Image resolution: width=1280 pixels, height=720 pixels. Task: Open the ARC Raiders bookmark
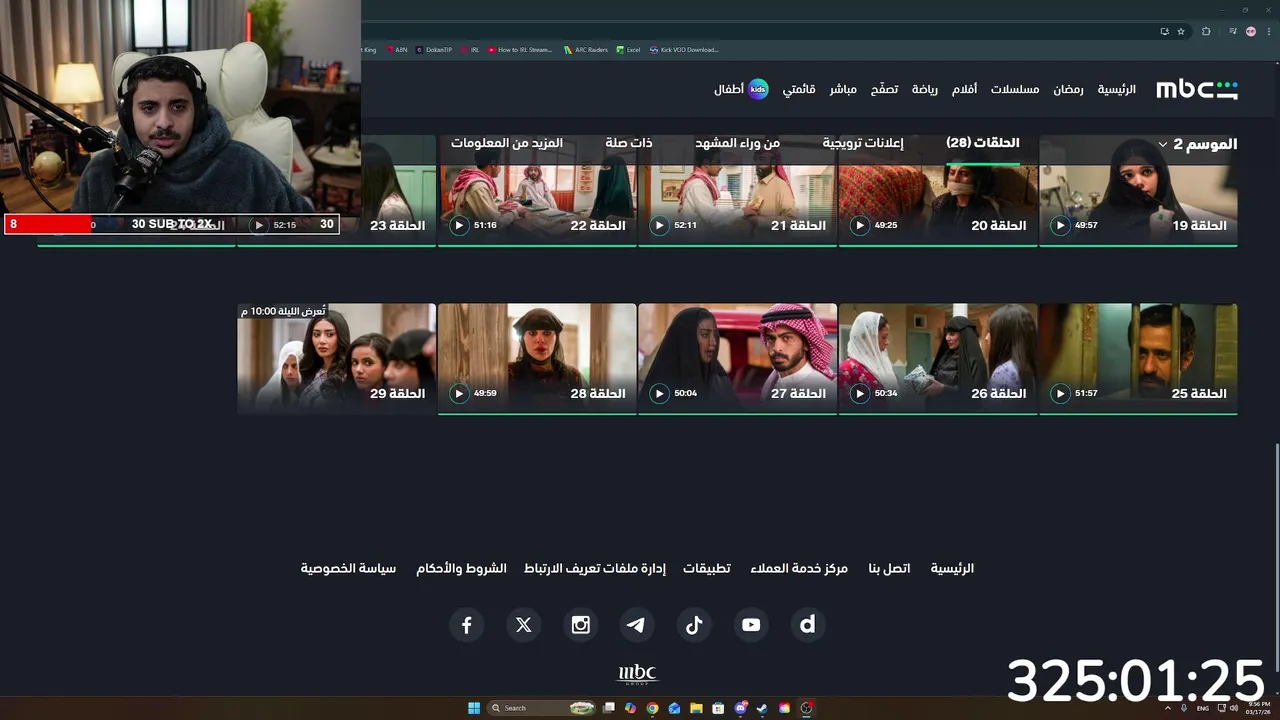pos(586,49)
